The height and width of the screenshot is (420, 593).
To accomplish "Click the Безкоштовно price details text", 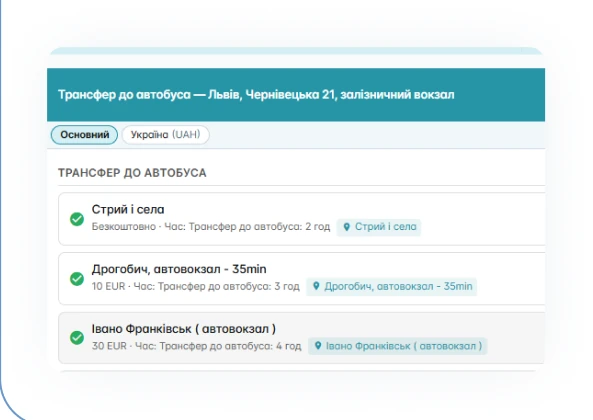I will (x=211, y=227).
